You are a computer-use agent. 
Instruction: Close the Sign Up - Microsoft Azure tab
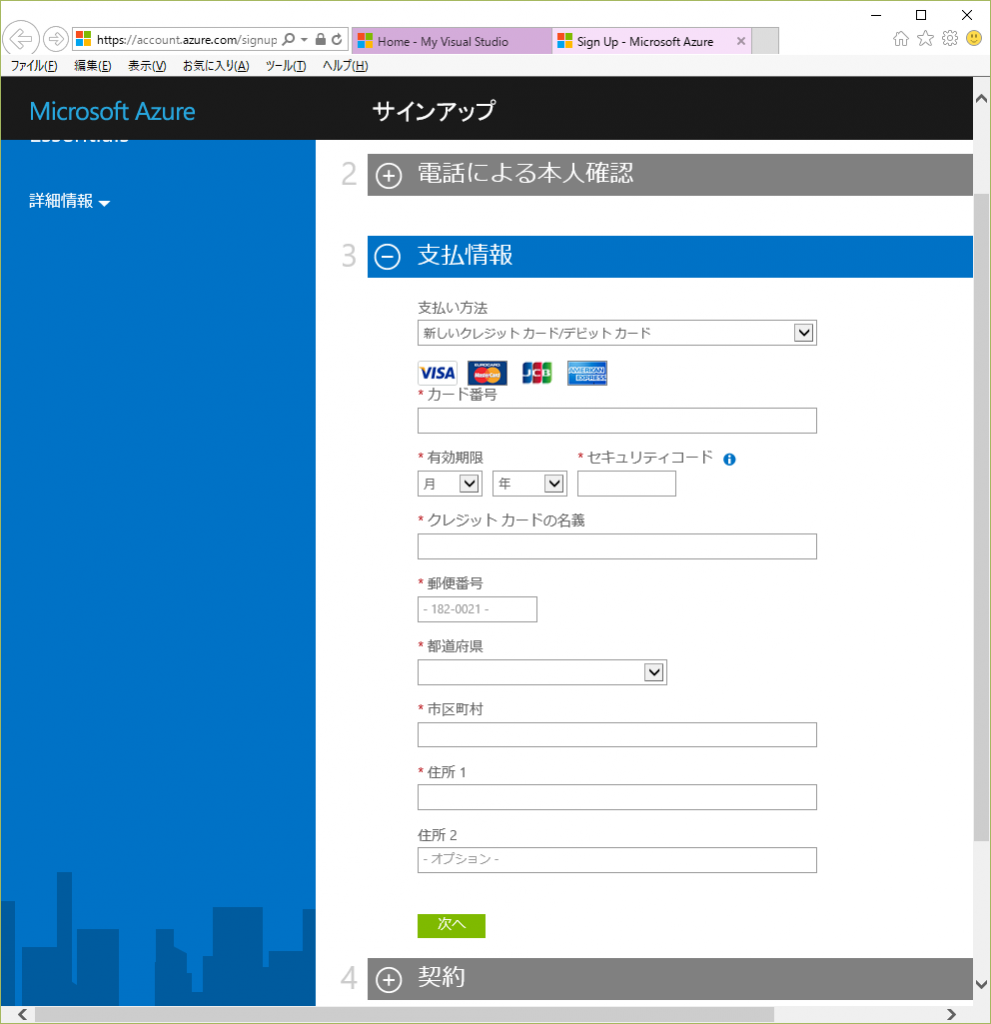[741, 41]
